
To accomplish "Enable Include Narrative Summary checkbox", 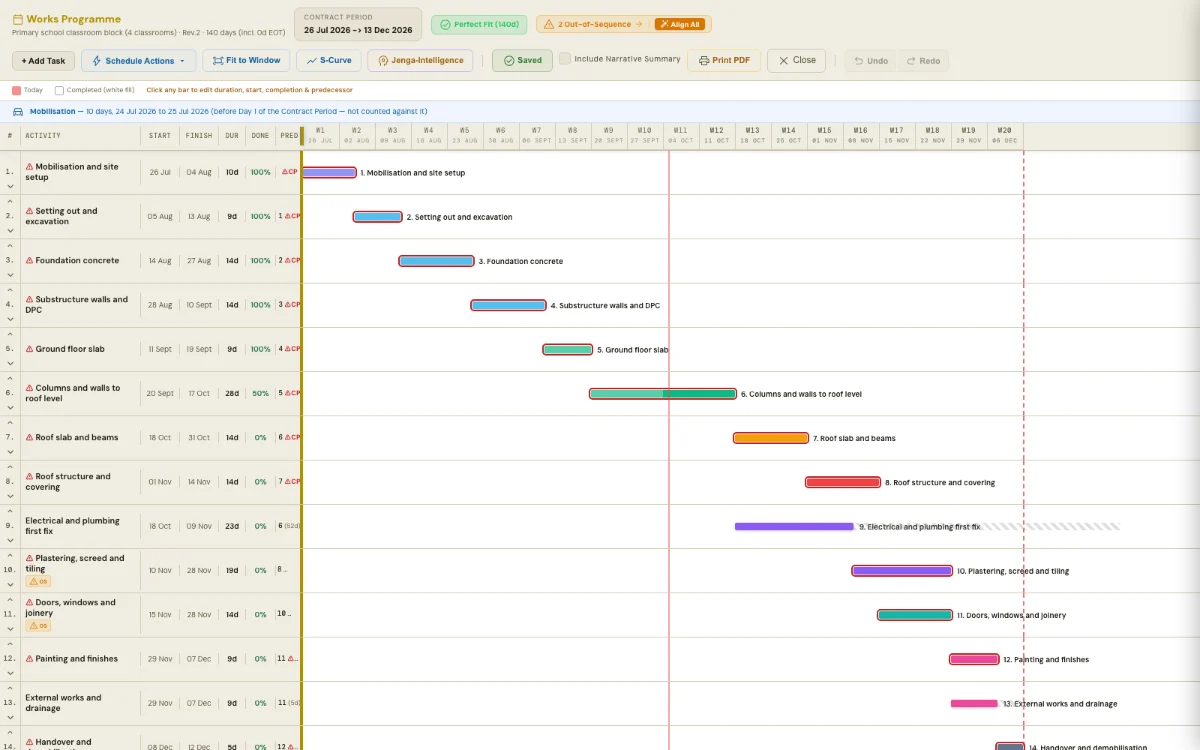I will [x=565, y=59].
